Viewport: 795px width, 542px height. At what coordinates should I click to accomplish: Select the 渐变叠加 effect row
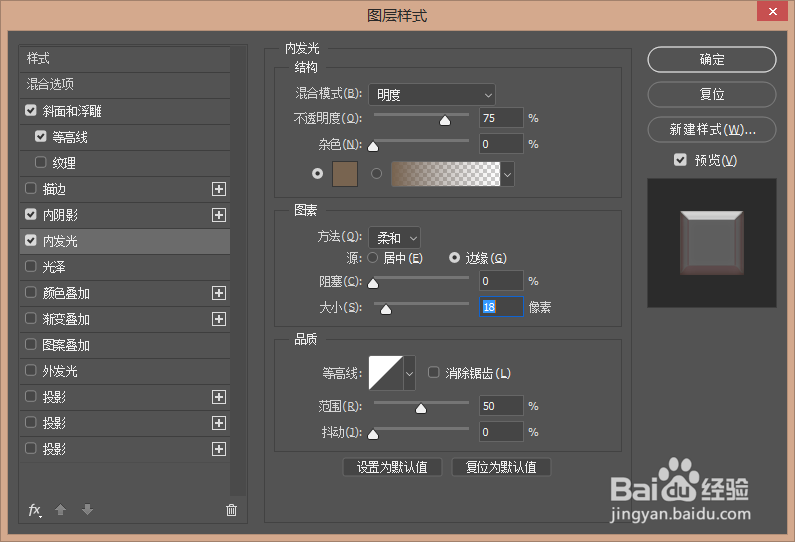tap(125, 319)
